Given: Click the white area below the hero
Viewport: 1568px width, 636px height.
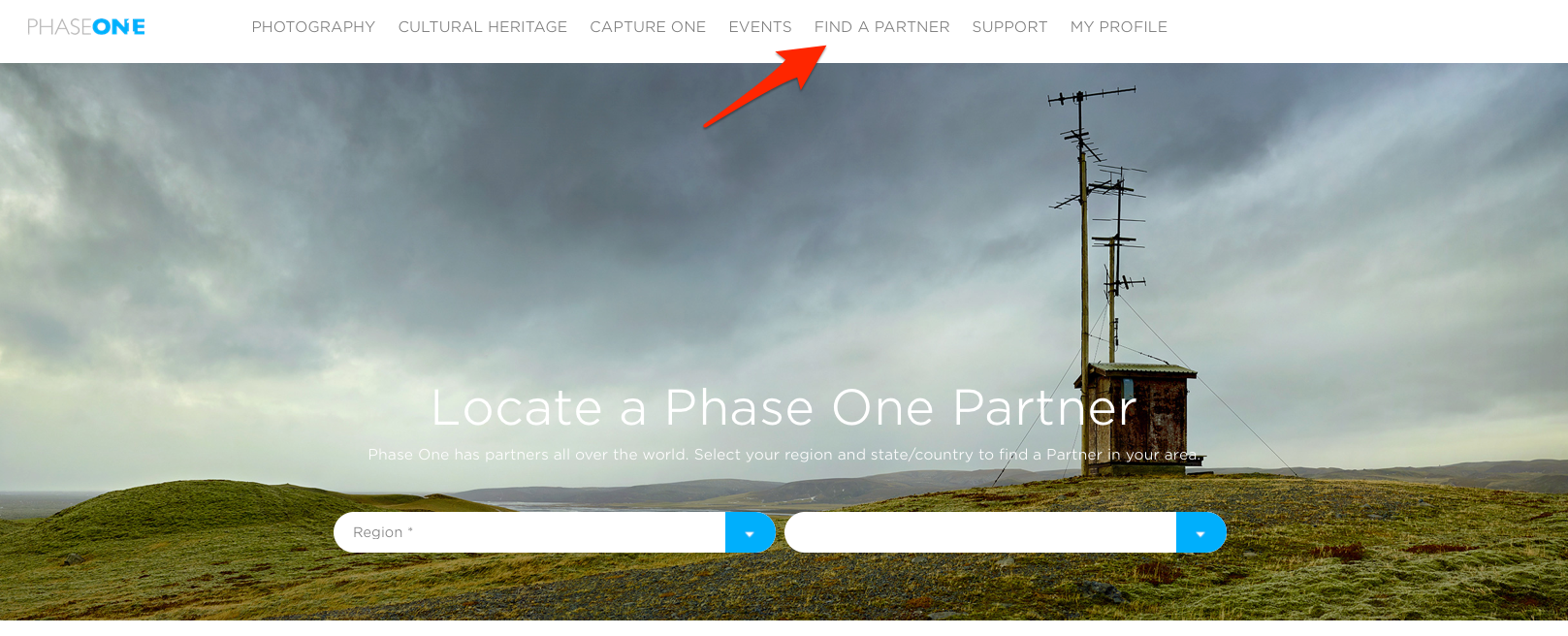Looking at the screenshot, I should [784, 628].
